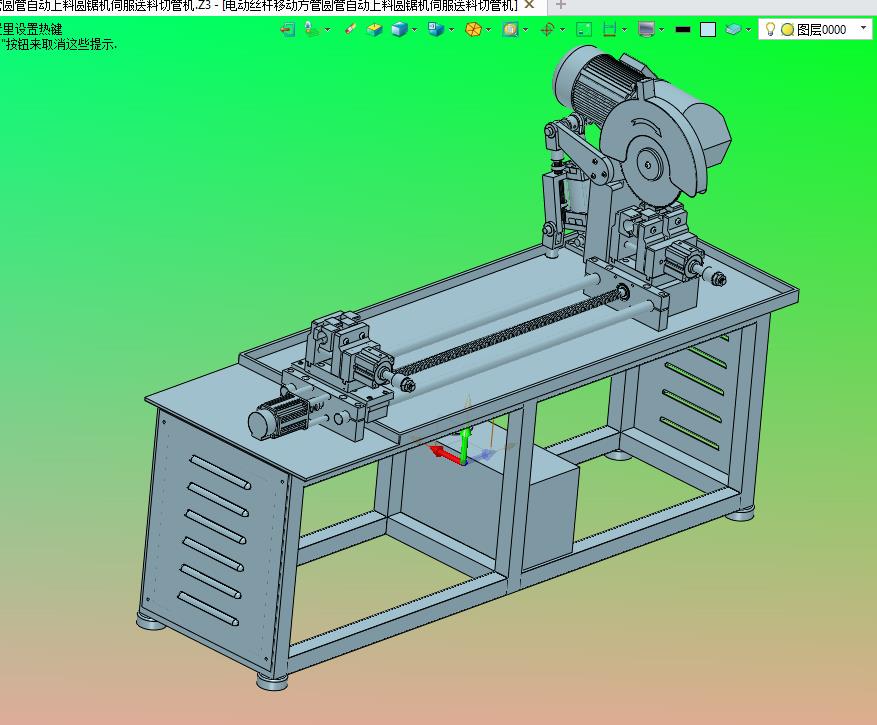Click the light blue face color swatch
Viewport: 877px width, 725px height.
[x=708, y=29]
